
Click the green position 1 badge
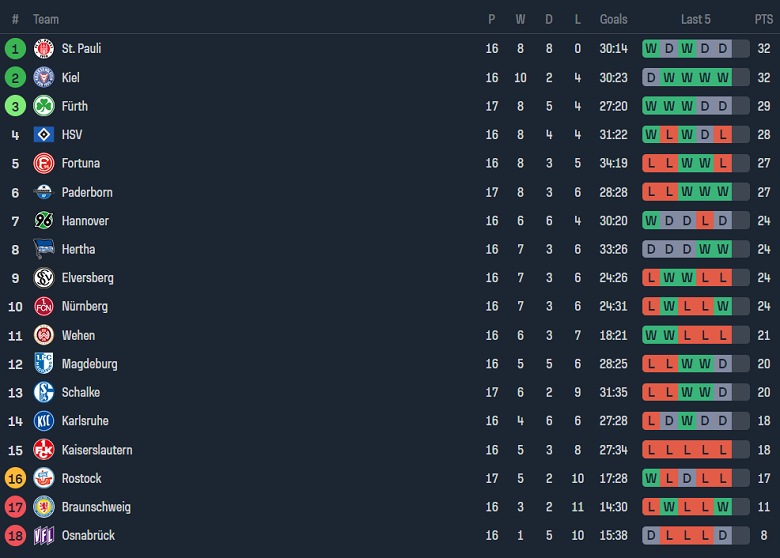(15, 48)
